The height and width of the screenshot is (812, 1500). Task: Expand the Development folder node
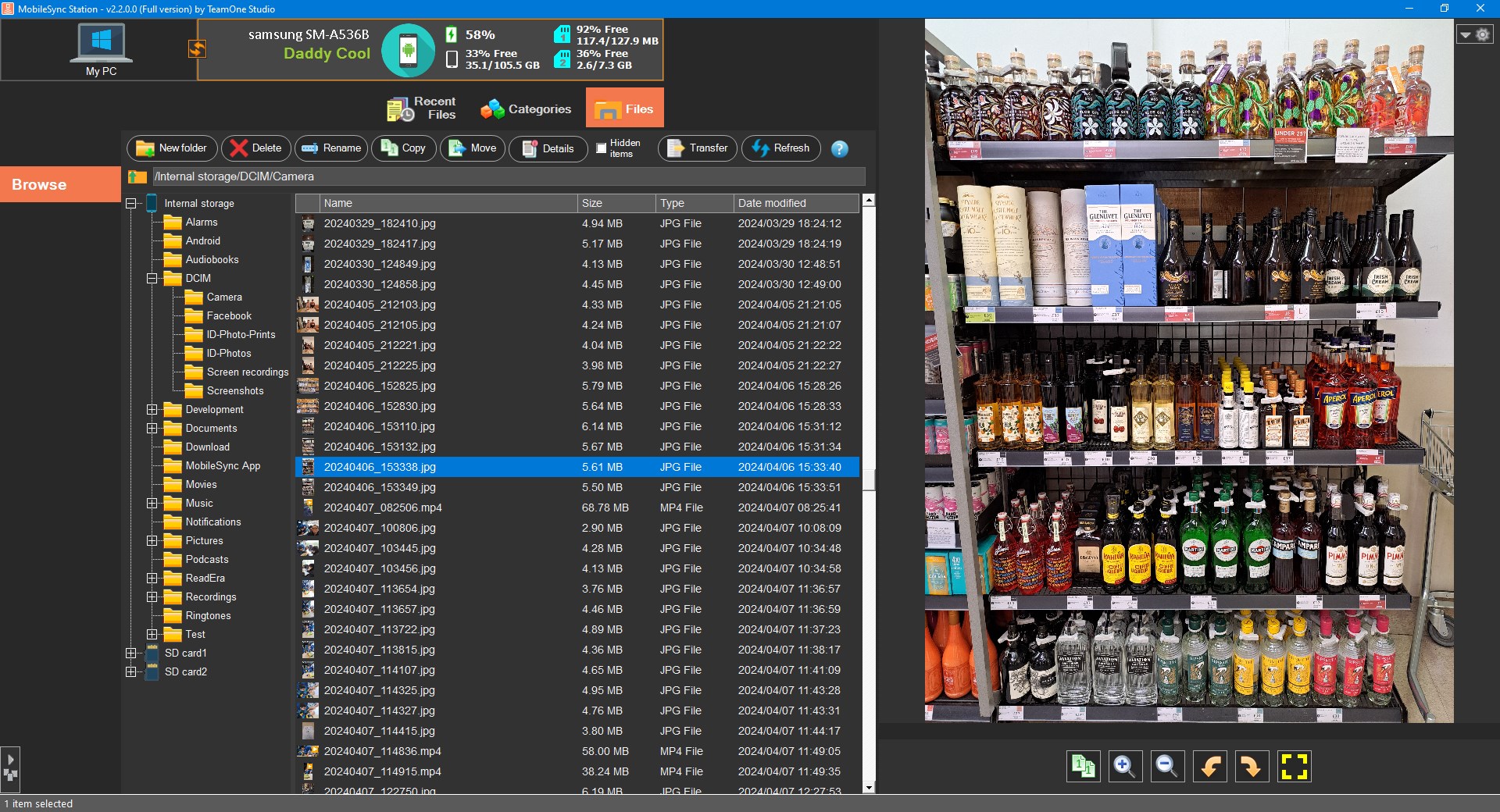pos(152,410)
